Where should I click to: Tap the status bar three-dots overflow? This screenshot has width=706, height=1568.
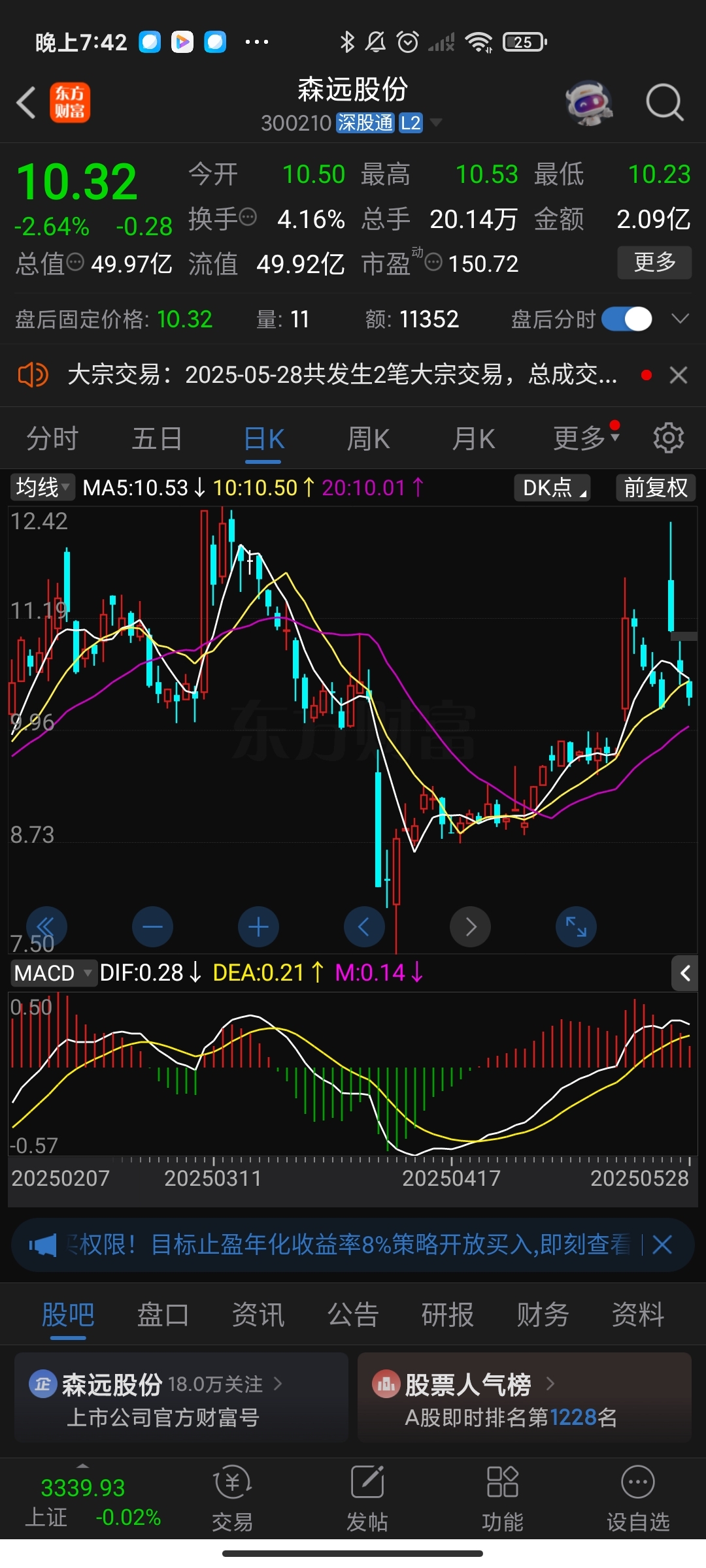click(256, 42)
